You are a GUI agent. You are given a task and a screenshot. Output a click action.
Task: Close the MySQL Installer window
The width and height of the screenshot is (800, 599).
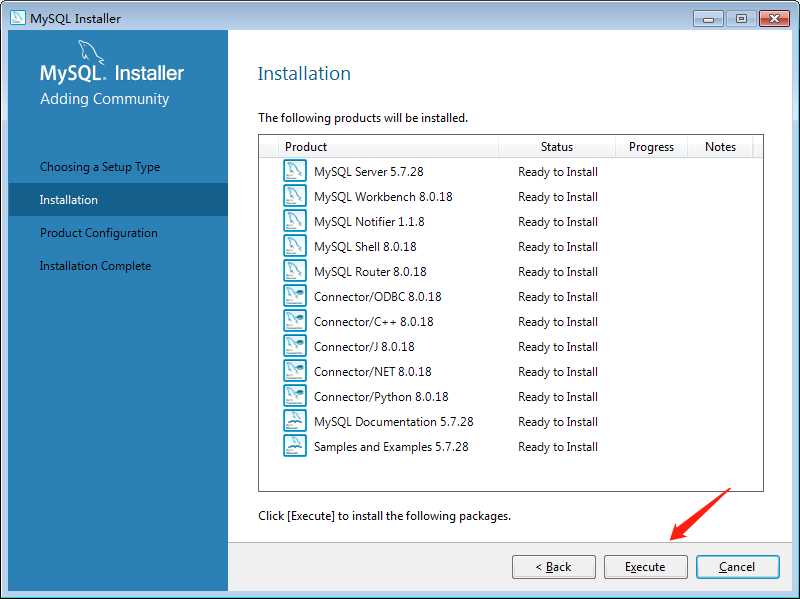click(774, 19)
